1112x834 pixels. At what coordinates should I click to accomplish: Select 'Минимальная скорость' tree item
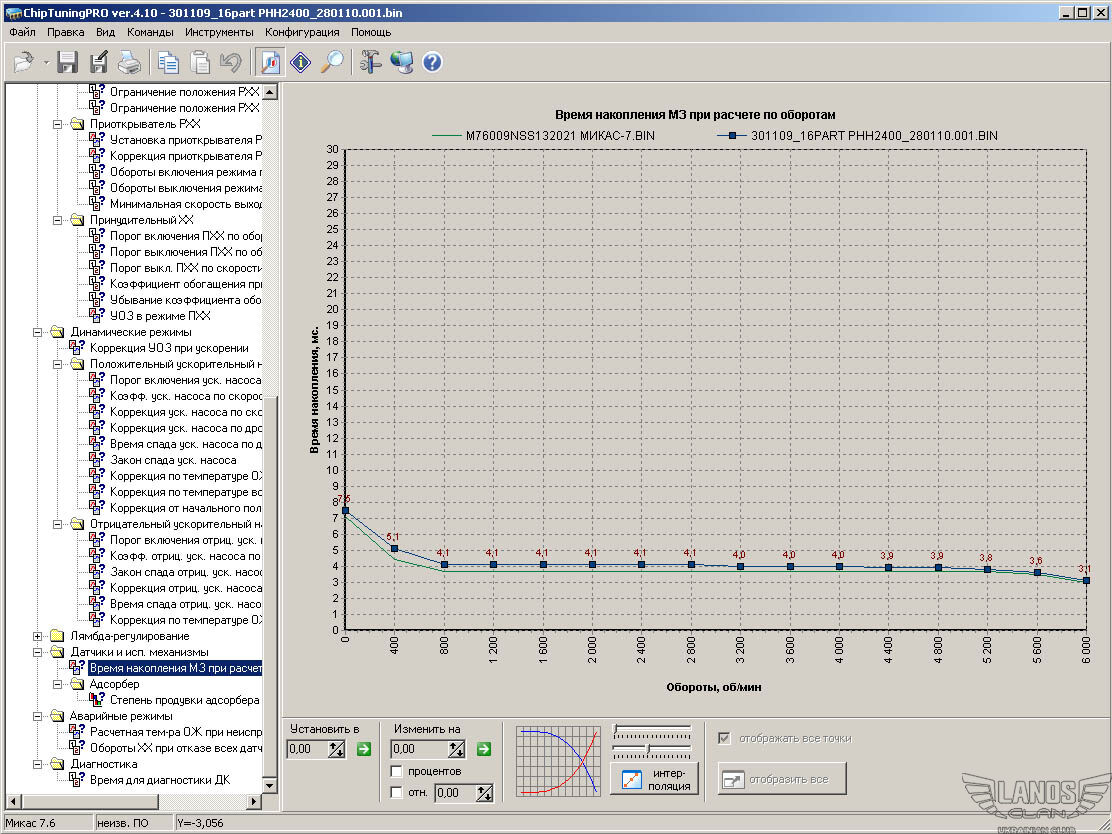coord(185,204)
